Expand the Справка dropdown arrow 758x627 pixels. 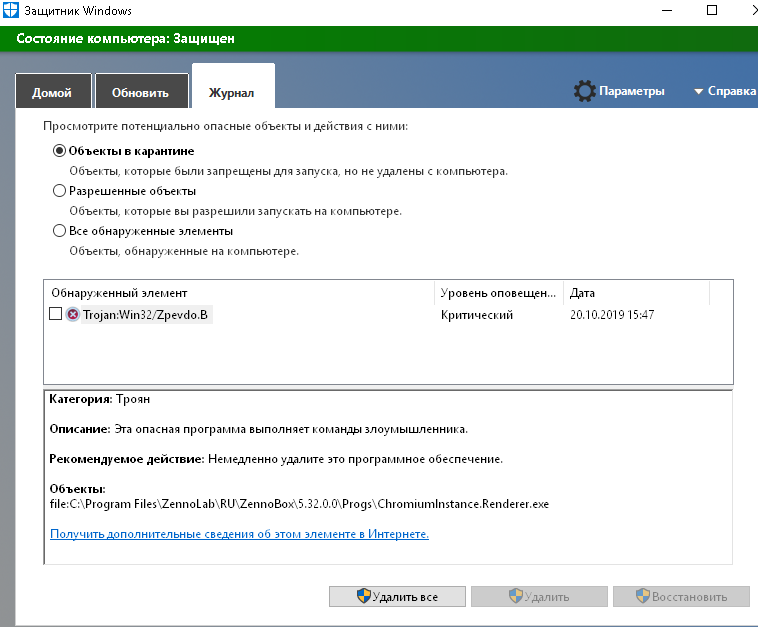698,91
